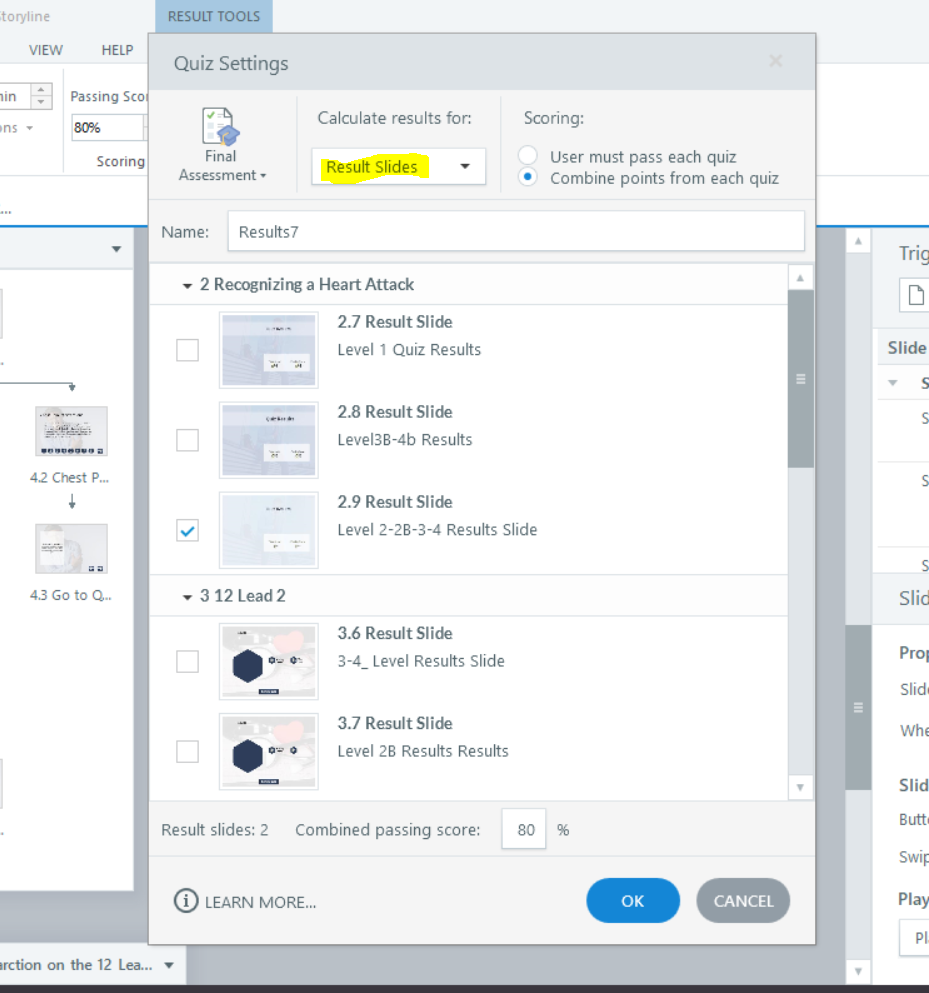Screen dimensions: 929x993
Task: Select the 4.3 Go to Q... slide thumbnail
Action: [71, 548]
